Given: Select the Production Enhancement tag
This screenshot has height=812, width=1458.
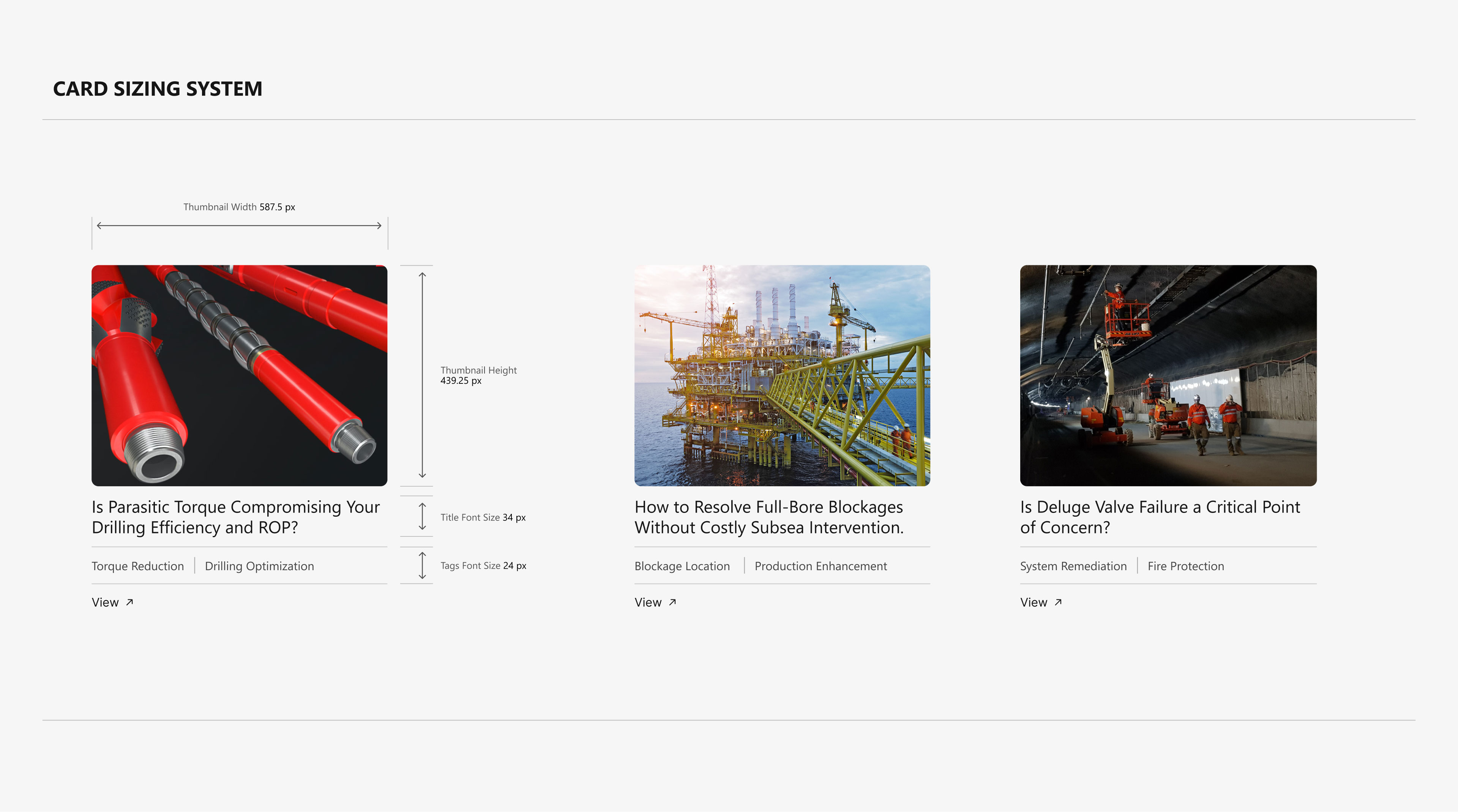Looking at the screenshot, I should click(x=821, y=566).
